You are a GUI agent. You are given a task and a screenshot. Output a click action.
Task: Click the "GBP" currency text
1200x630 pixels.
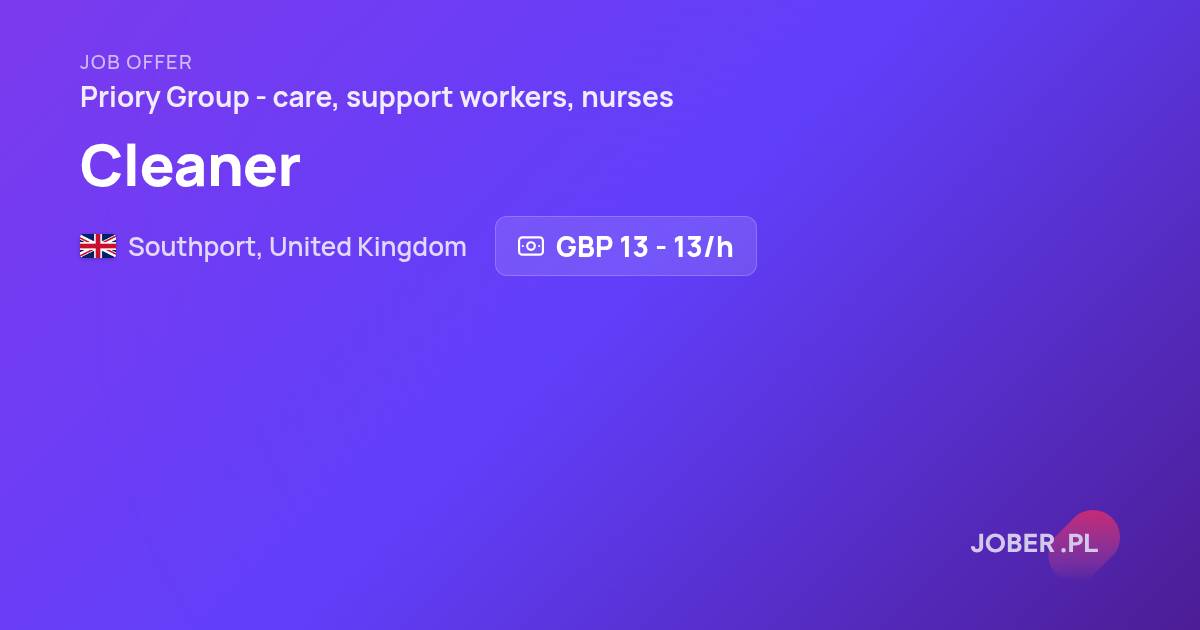[584, 247]
